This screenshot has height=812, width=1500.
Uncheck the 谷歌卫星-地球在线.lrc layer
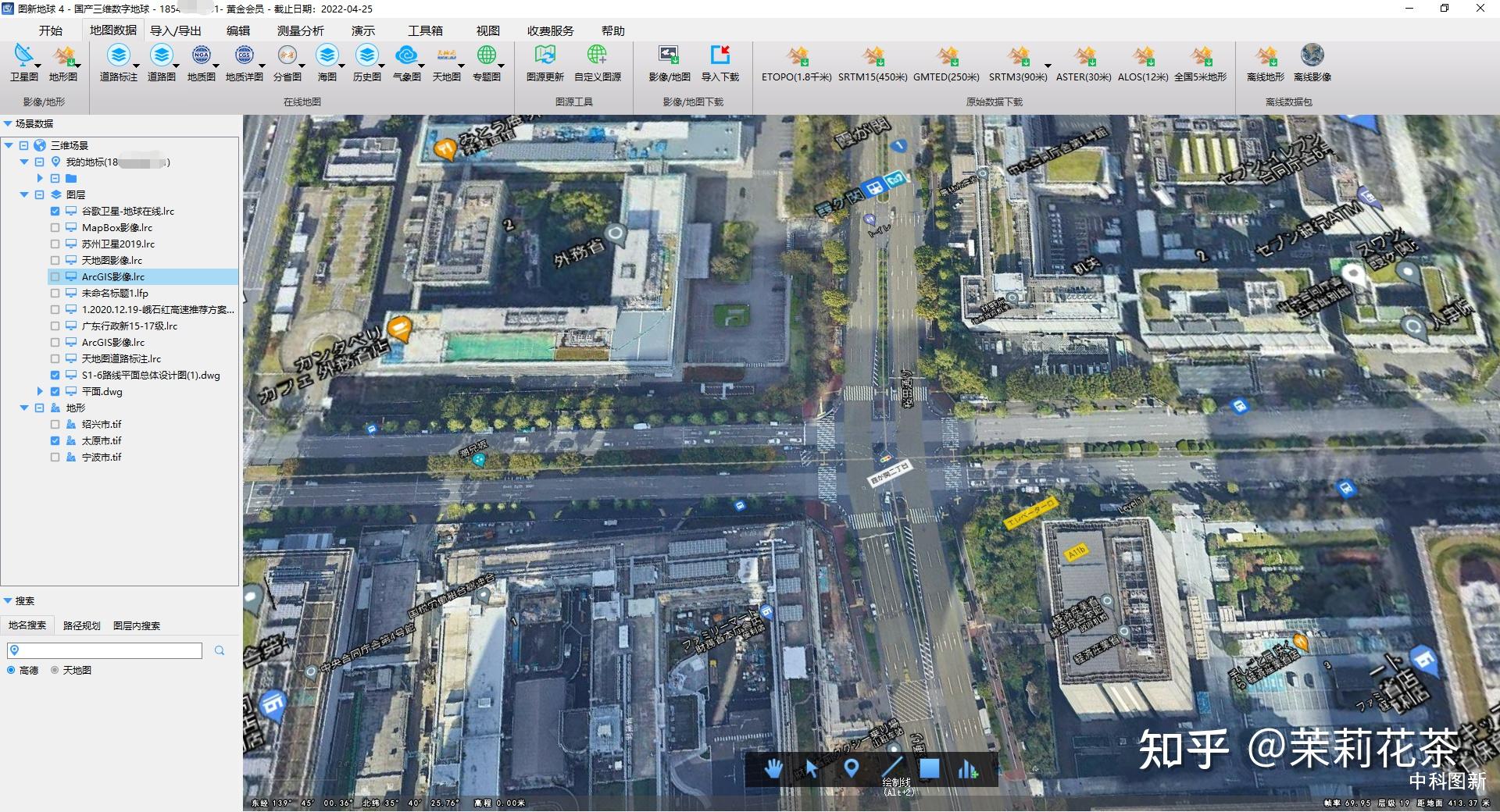pyautogui.click(x=55, y=212)
